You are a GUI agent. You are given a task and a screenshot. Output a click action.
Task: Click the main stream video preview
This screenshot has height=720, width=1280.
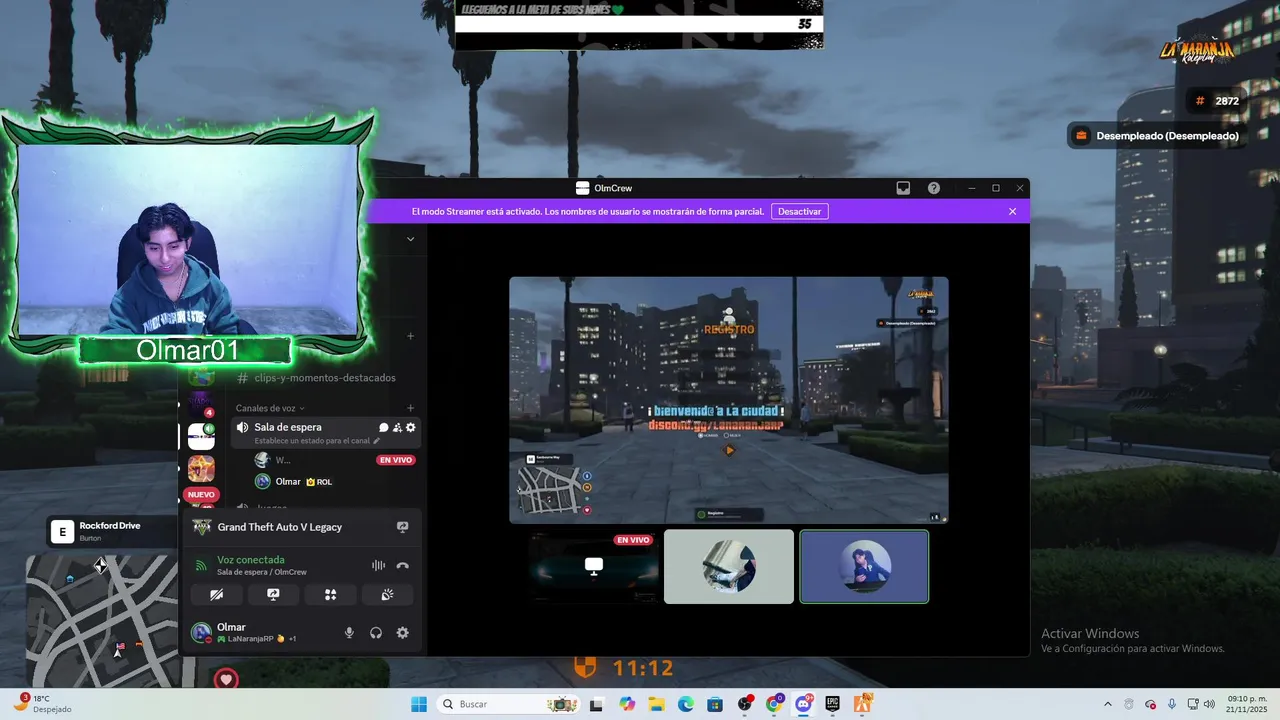click(728, 400)
